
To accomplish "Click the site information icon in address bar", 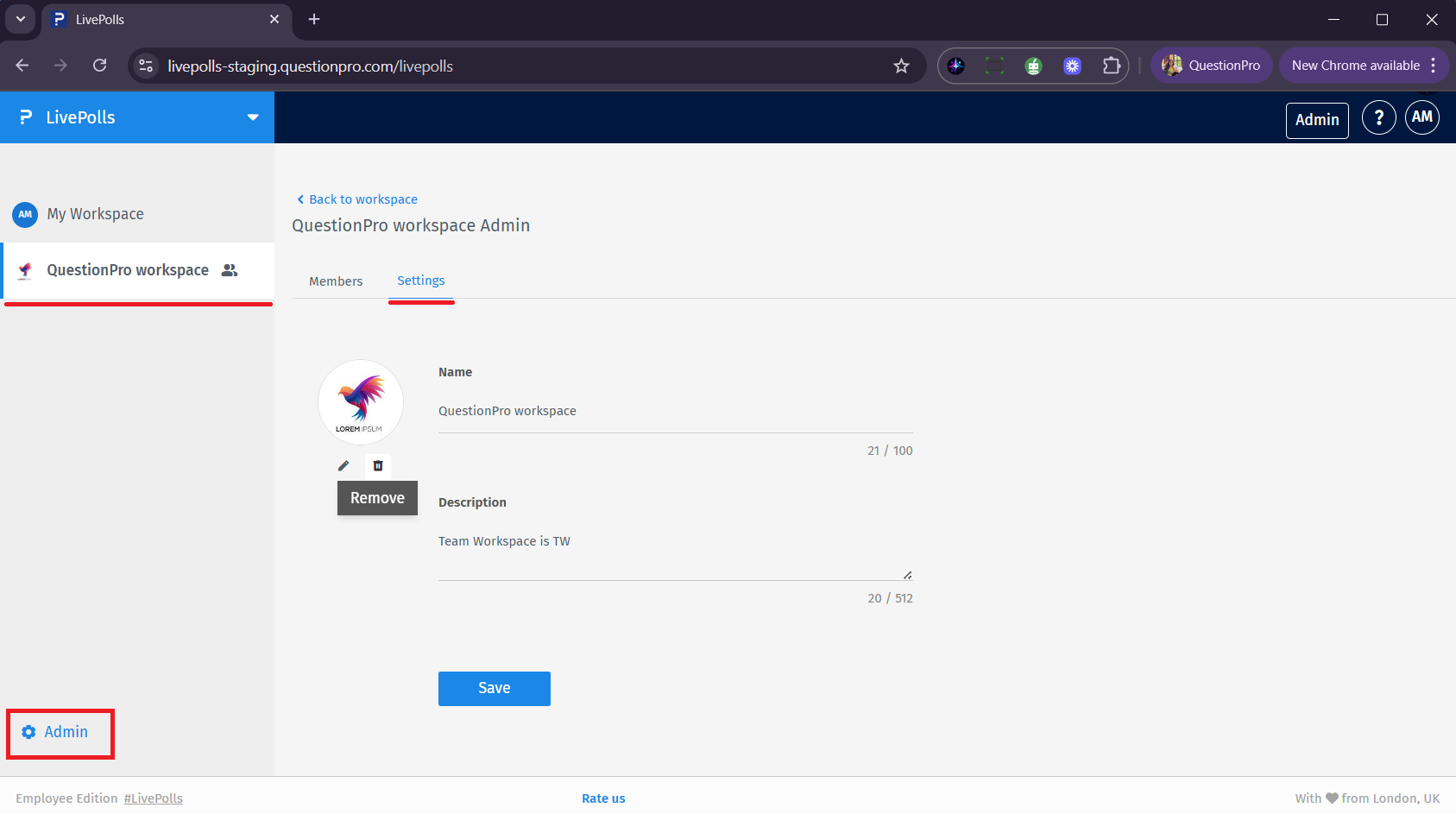I will (147, 66).
